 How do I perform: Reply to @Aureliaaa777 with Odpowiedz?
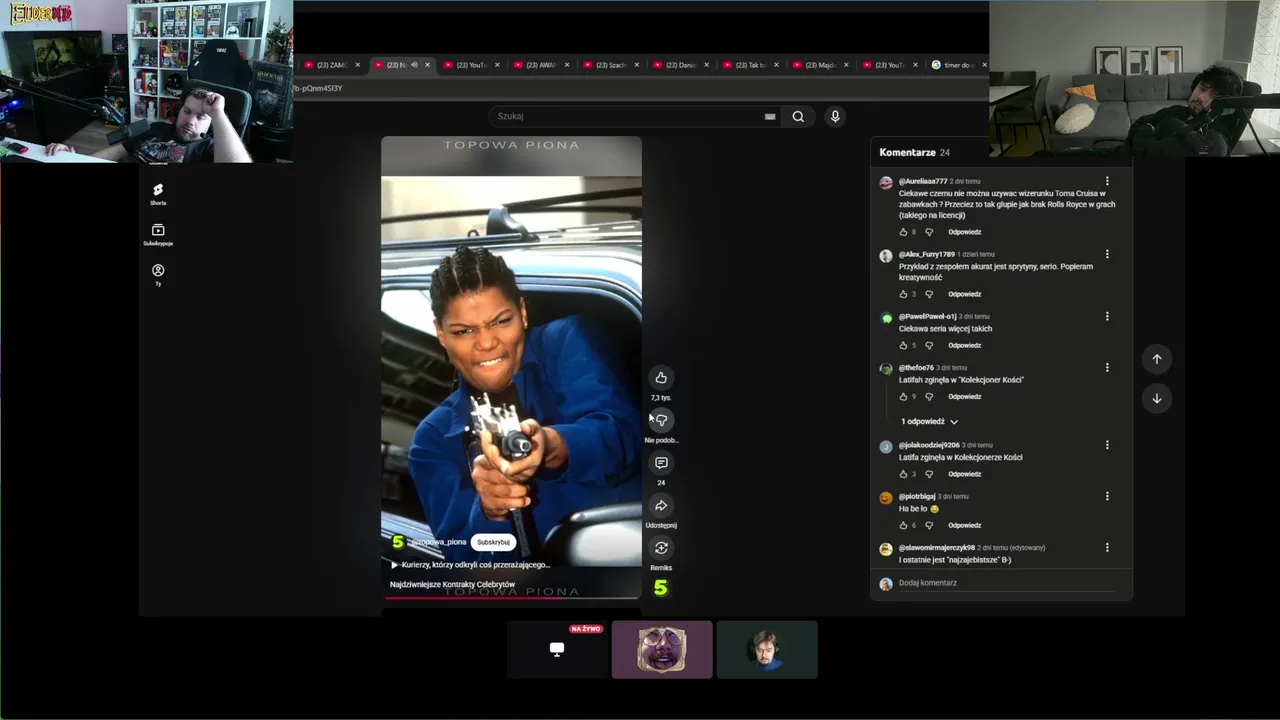tap(964, 232)
